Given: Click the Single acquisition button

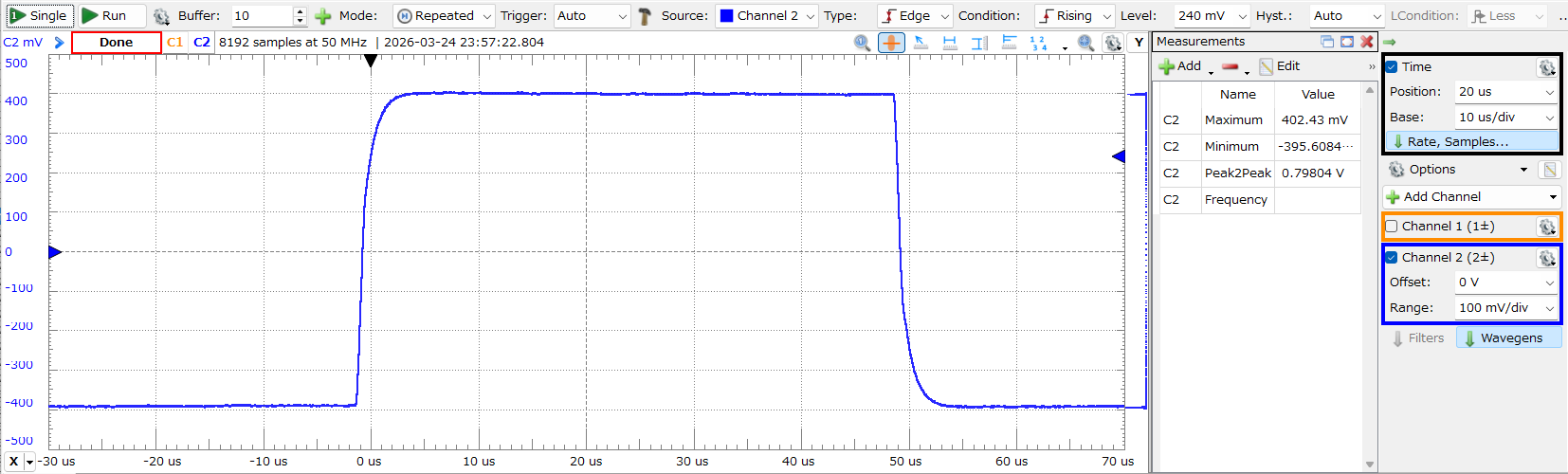Looking at the screenshot, I should pyautogui.click(x=39, y=15).
